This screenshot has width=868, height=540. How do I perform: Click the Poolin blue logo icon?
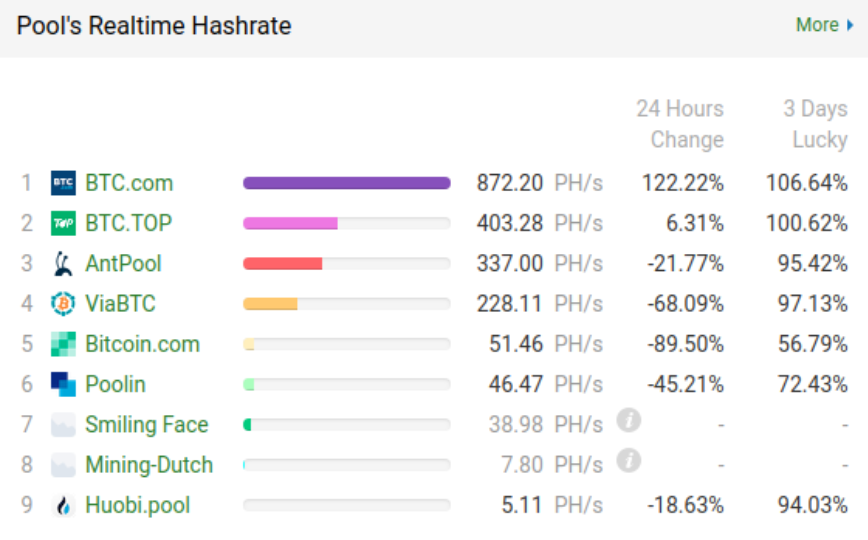point(63,384)
